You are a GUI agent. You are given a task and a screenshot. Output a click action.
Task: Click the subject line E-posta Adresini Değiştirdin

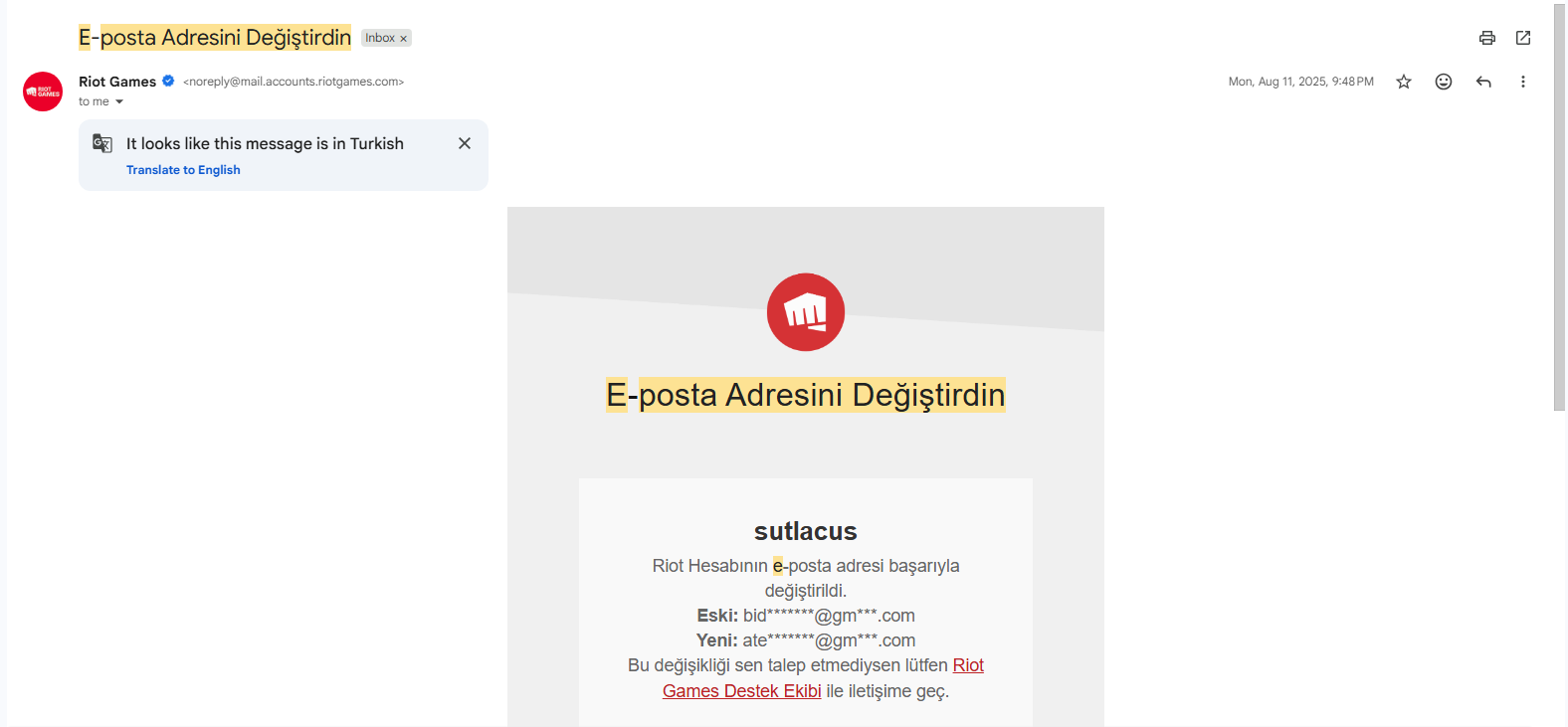215,38
